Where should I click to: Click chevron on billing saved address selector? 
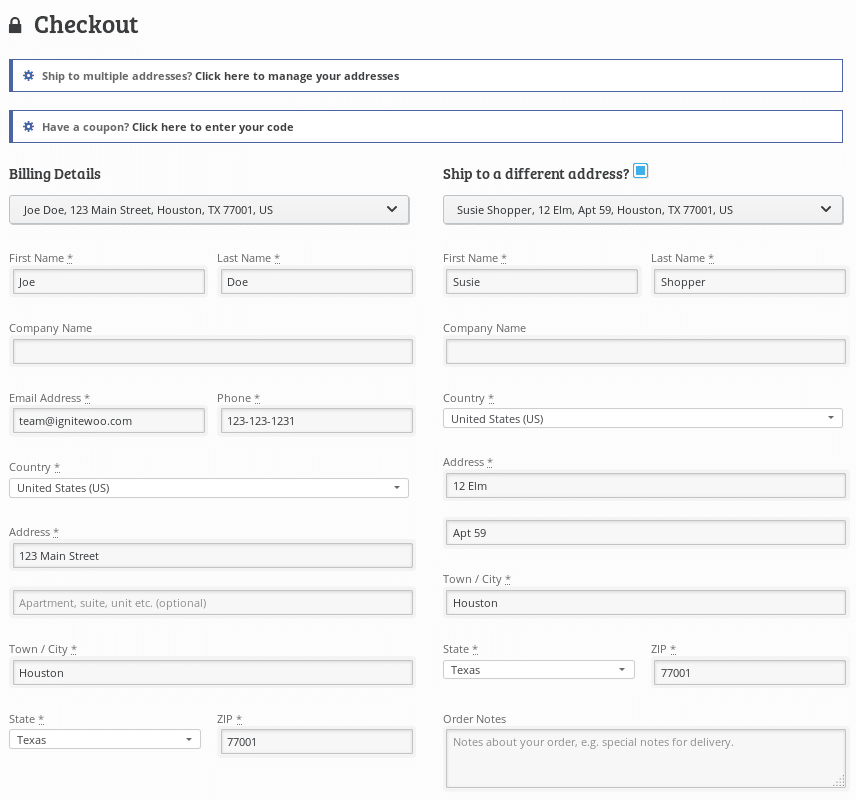[x=392, y=209]
